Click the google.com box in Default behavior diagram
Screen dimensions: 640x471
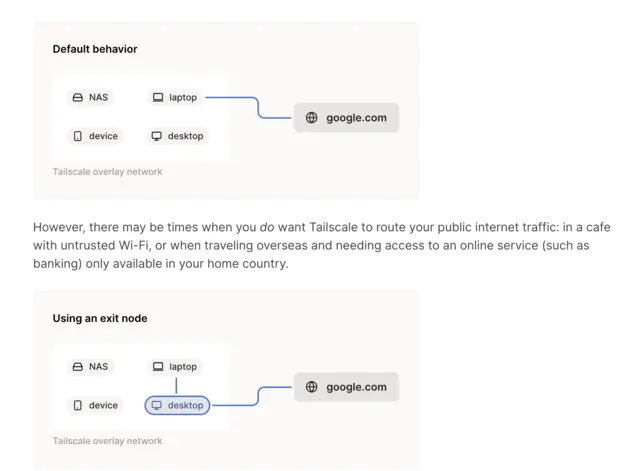(x=346, y=118)
